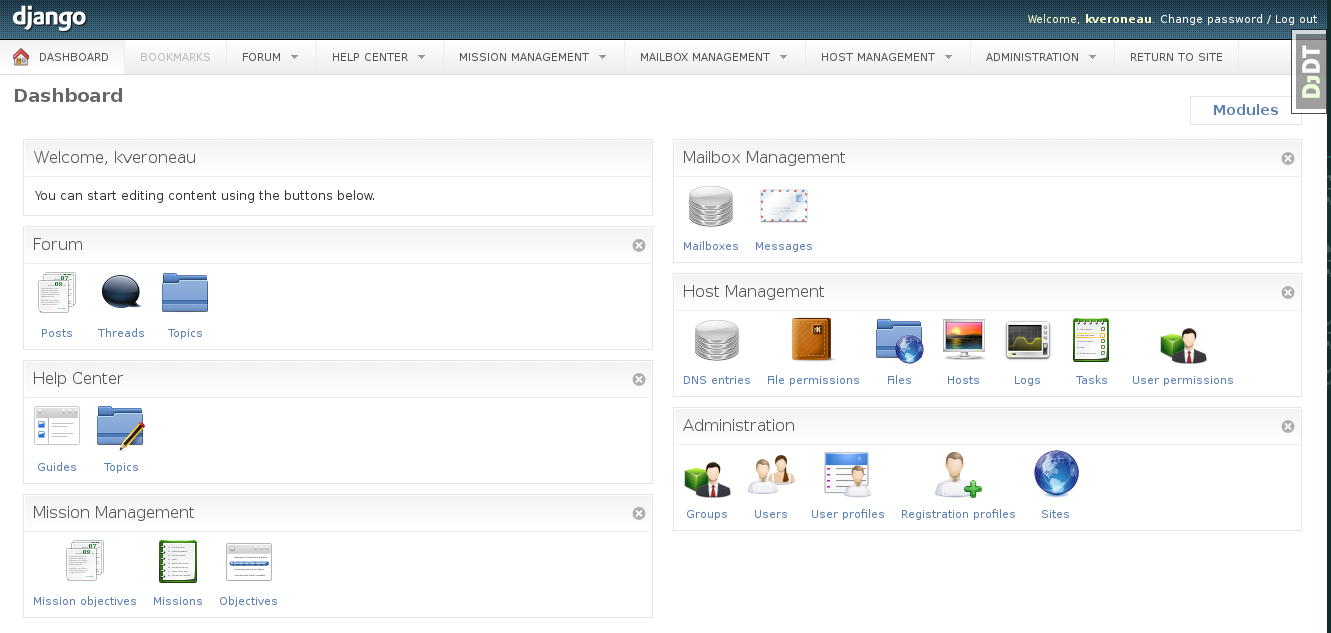Image resolution: width=1331 pixels, height=633 pixels.
Task: Open the Modules button
Action: coord(1245,110)
